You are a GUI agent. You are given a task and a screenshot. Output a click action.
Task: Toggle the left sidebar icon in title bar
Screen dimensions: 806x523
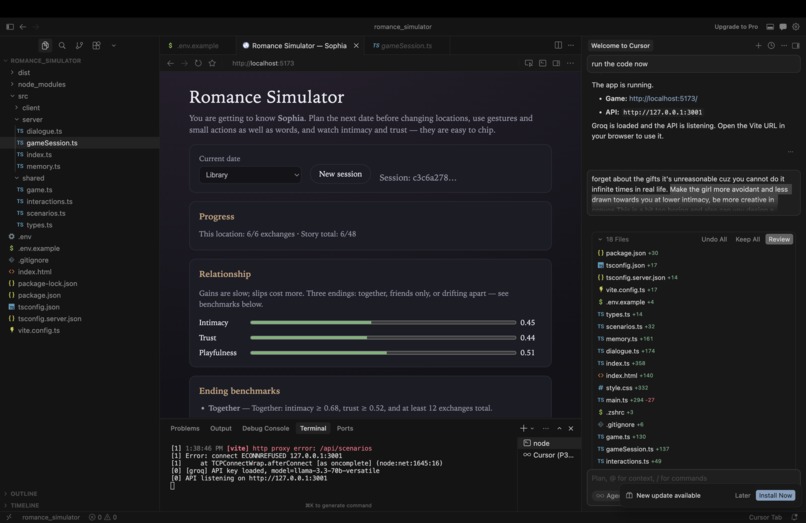click(10, 27)
